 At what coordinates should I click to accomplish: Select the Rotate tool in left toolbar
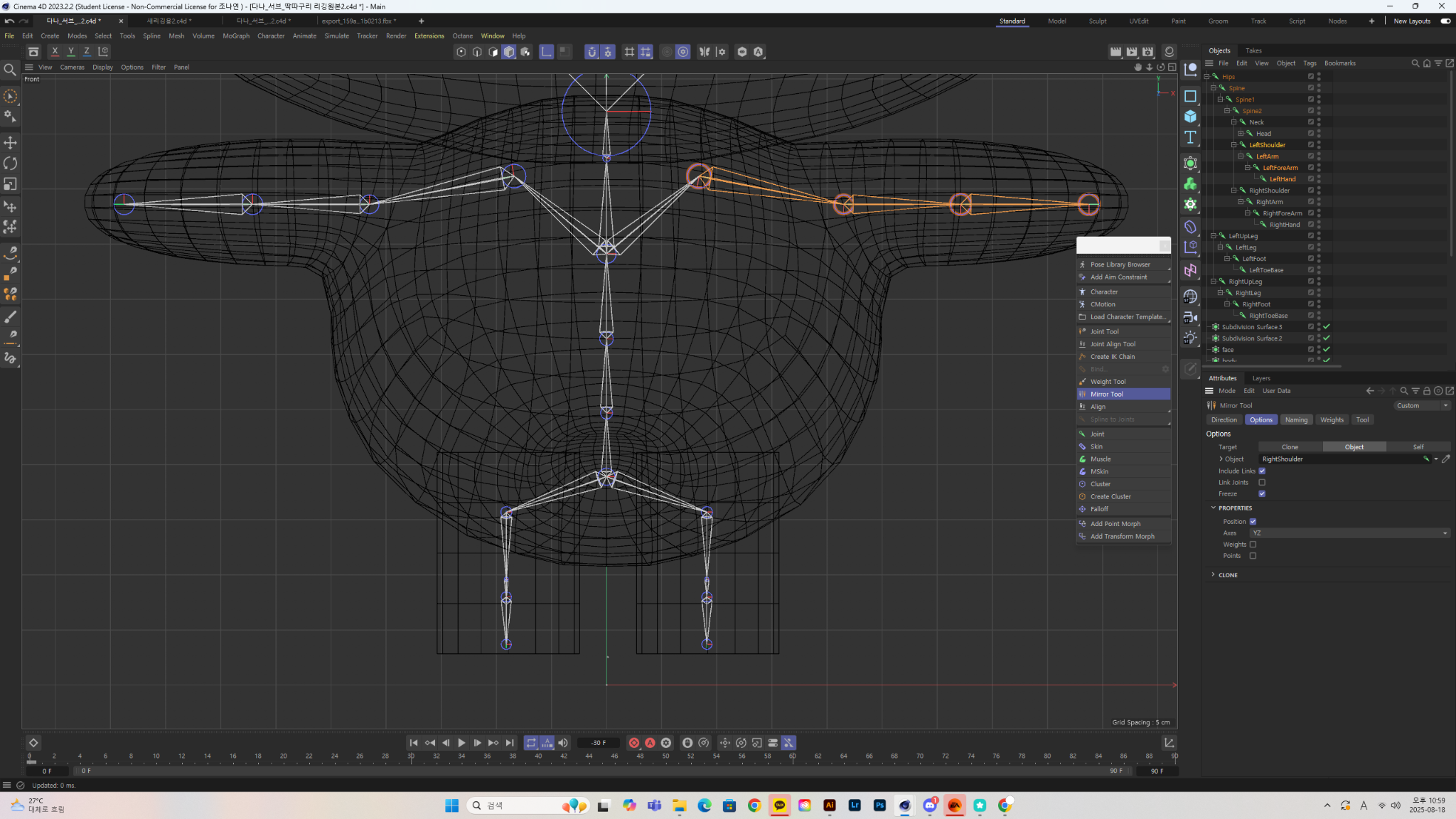click(10, 164)
